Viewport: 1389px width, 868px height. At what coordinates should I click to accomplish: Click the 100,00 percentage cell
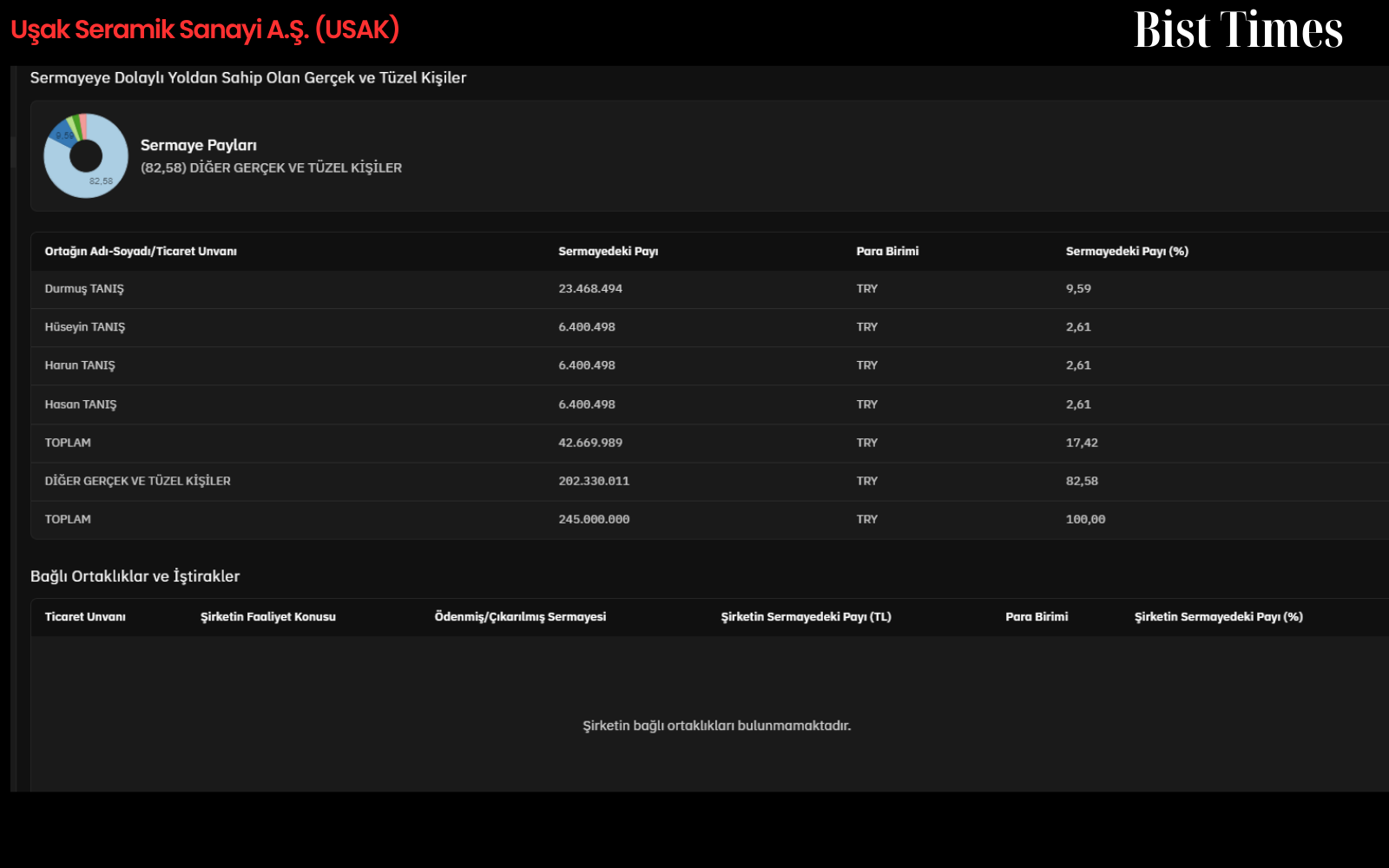pos(1085,519)
